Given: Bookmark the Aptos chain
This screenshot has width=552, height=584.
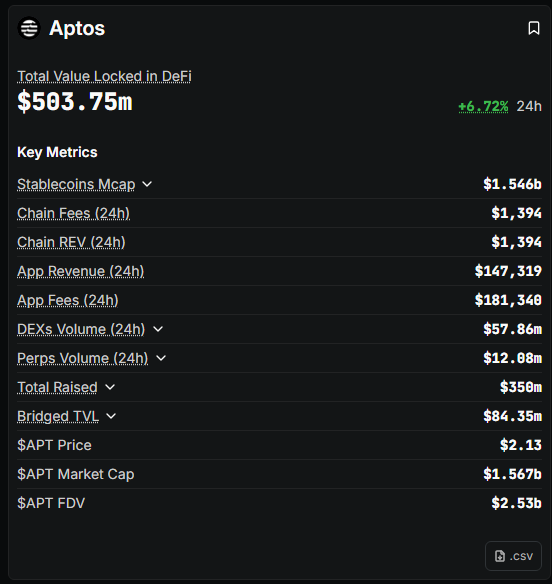Looking at the screenshot, I should (x=534, y=28).
